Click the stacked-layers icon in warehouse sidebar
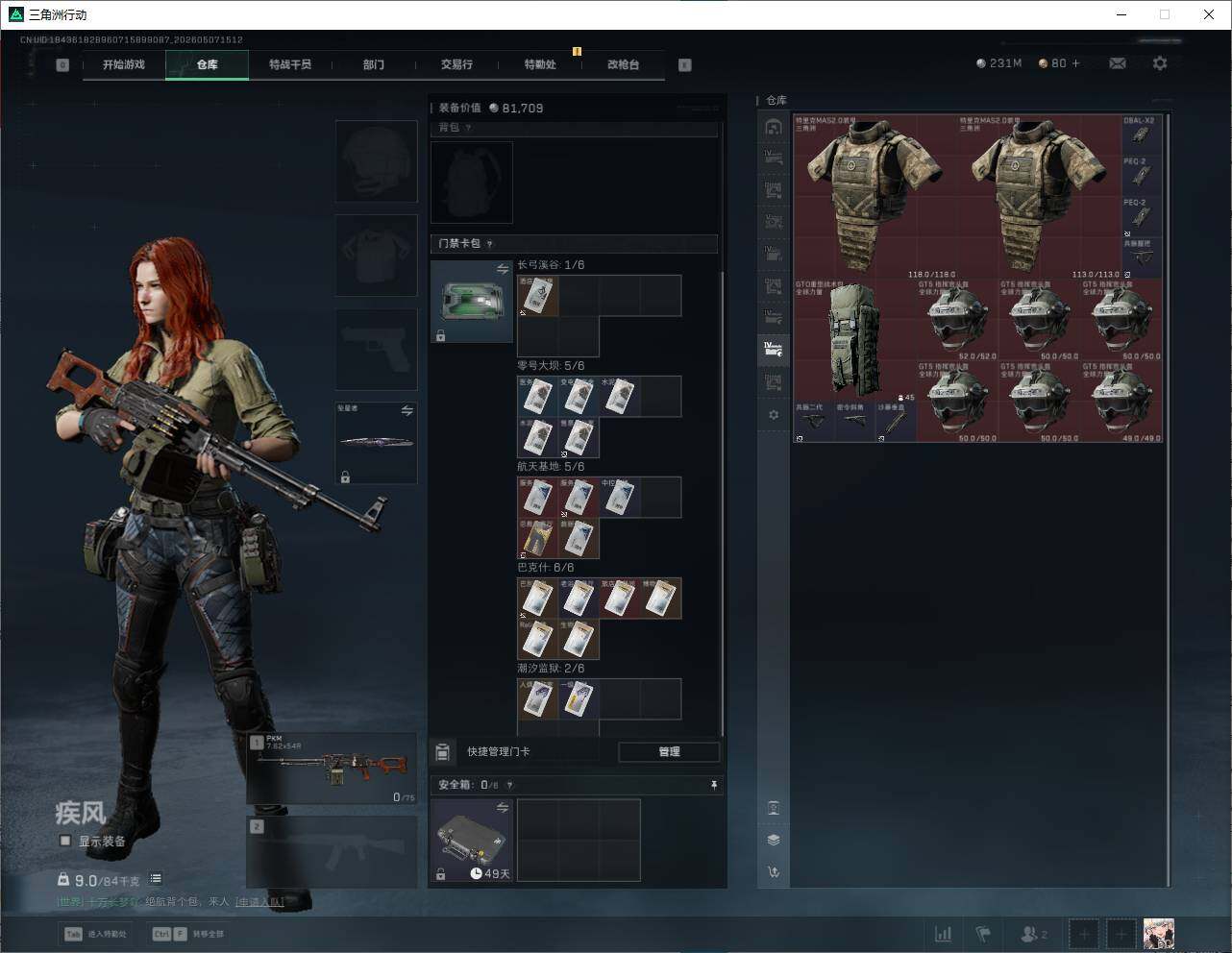This screenshot has width=1232, height=953. [x=774, y=840]
